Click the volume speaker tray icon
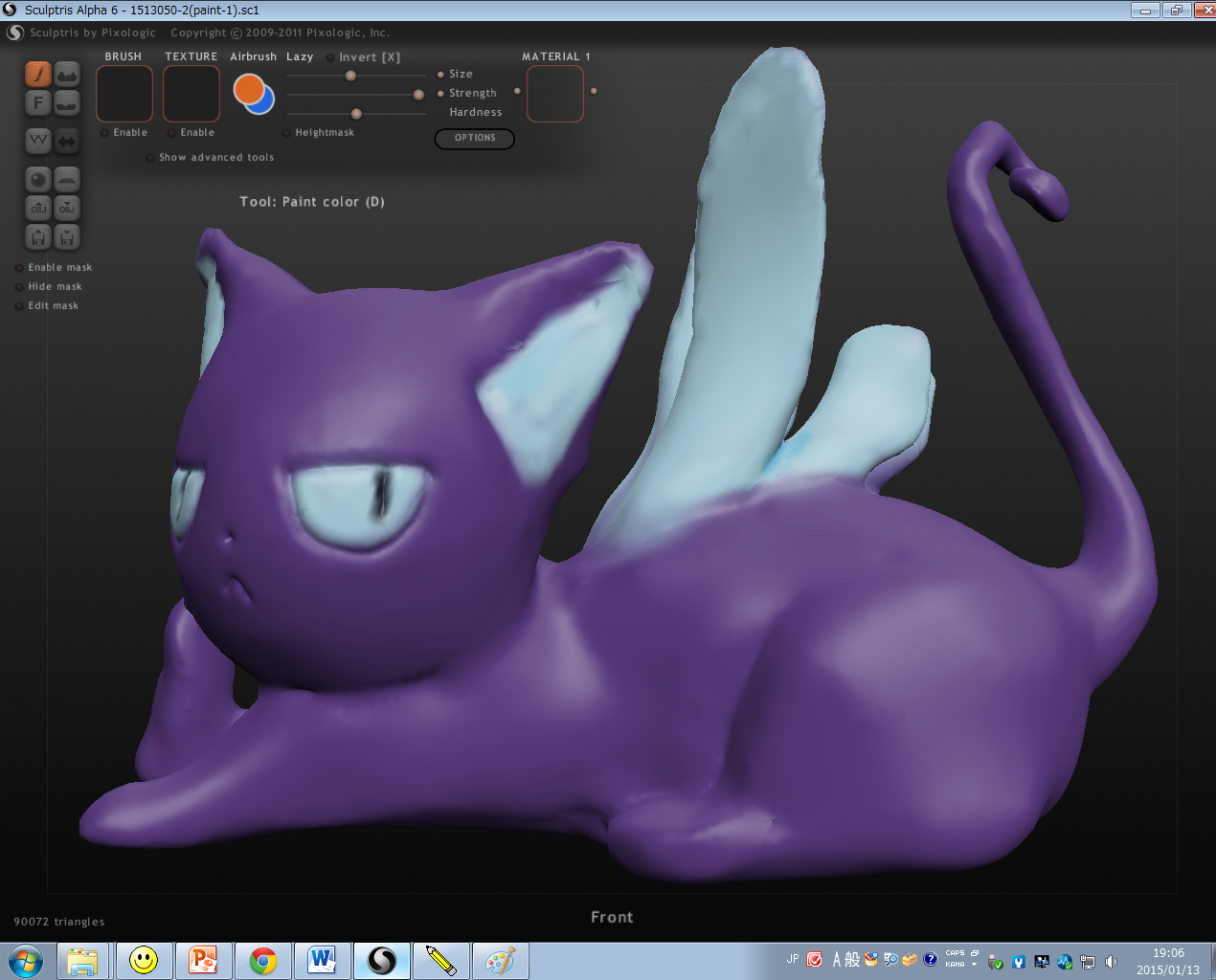The height and width of the screenshot is (980, 1216). tap(1111, 962)
